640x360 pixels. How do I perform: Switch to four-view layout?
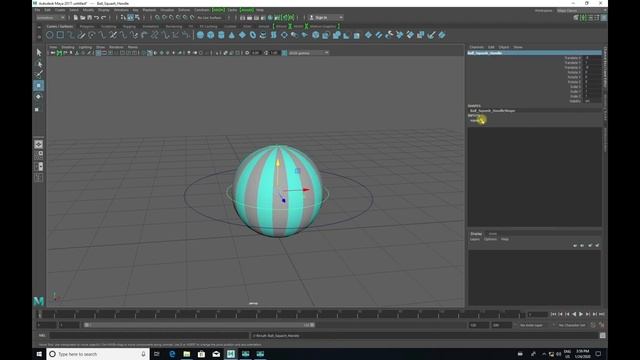point(38,155)
